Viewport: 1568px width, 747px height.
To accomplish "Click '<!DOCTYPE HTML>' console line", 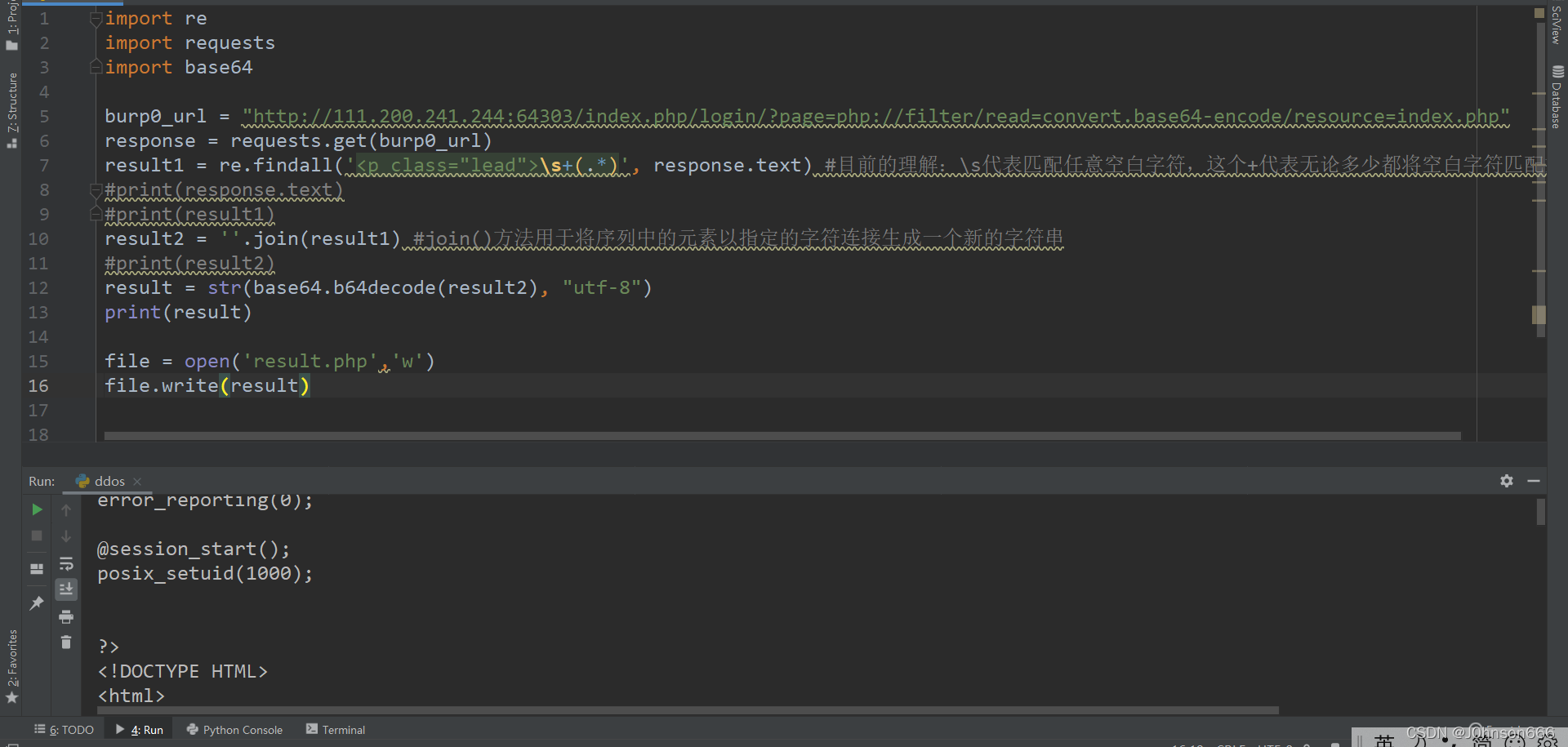I will (x=182, y=672).
